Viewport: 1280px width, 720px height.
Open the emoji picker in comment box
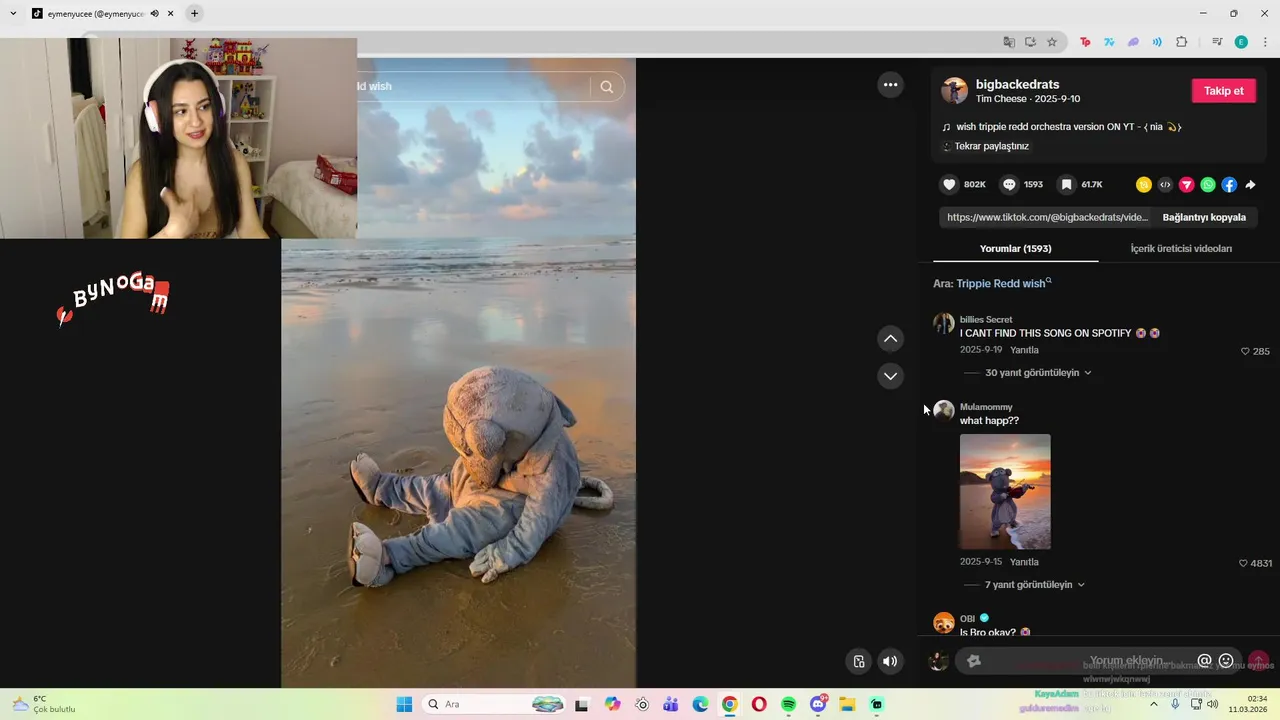pos(1226,661)
